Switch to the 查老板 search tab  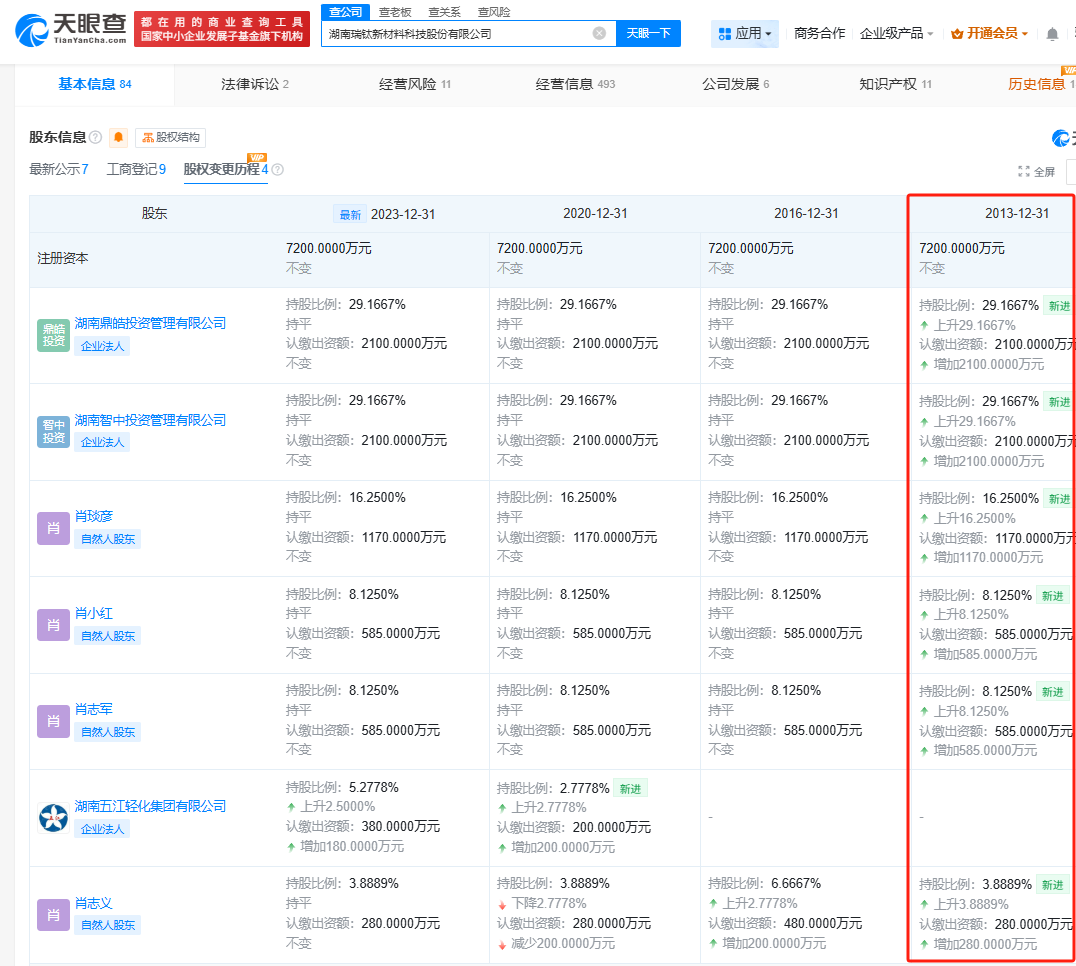(395, 12)
